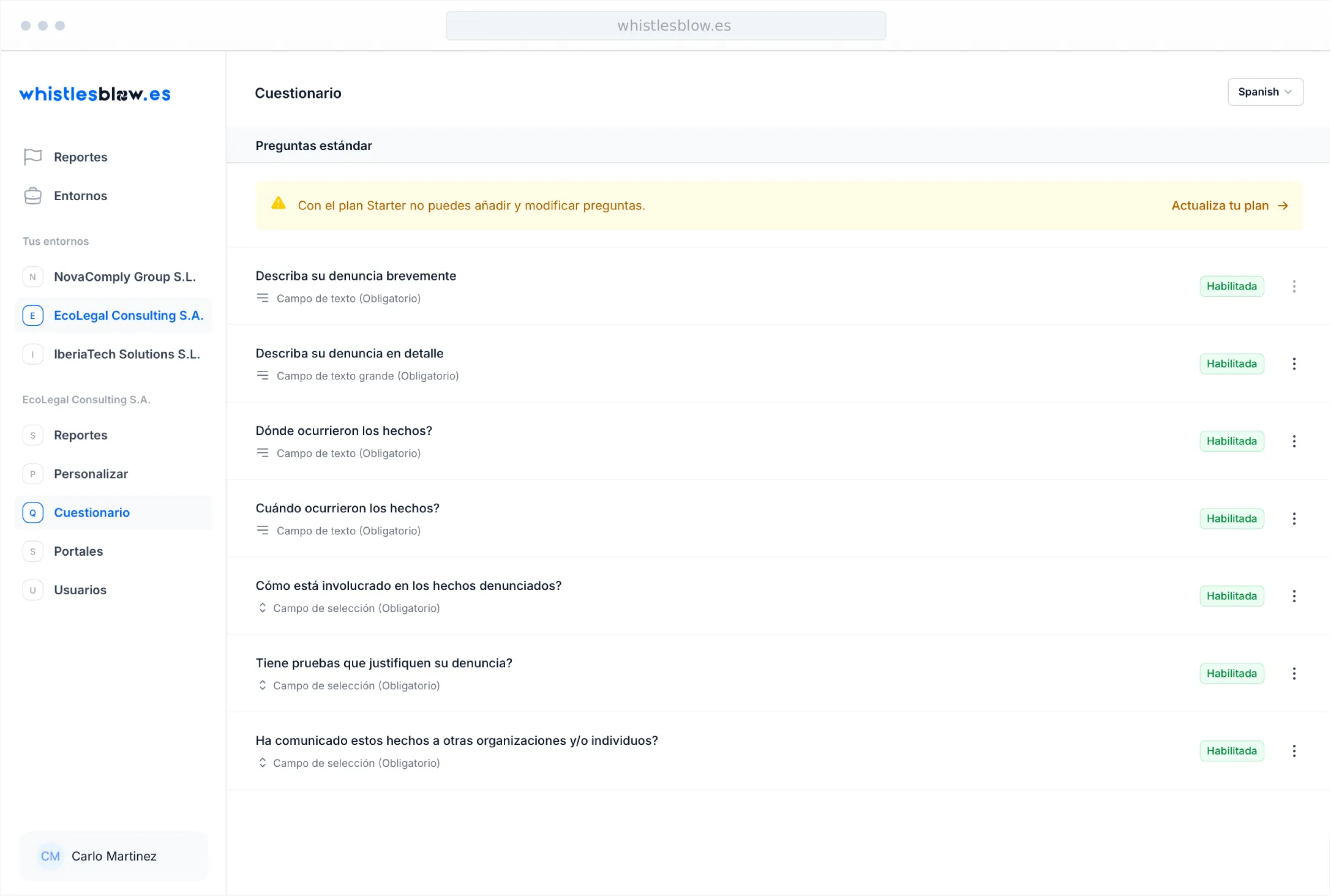
Task: Open options menu for 'Tiene pruebas' question
Action: (x=1294, y=673)
